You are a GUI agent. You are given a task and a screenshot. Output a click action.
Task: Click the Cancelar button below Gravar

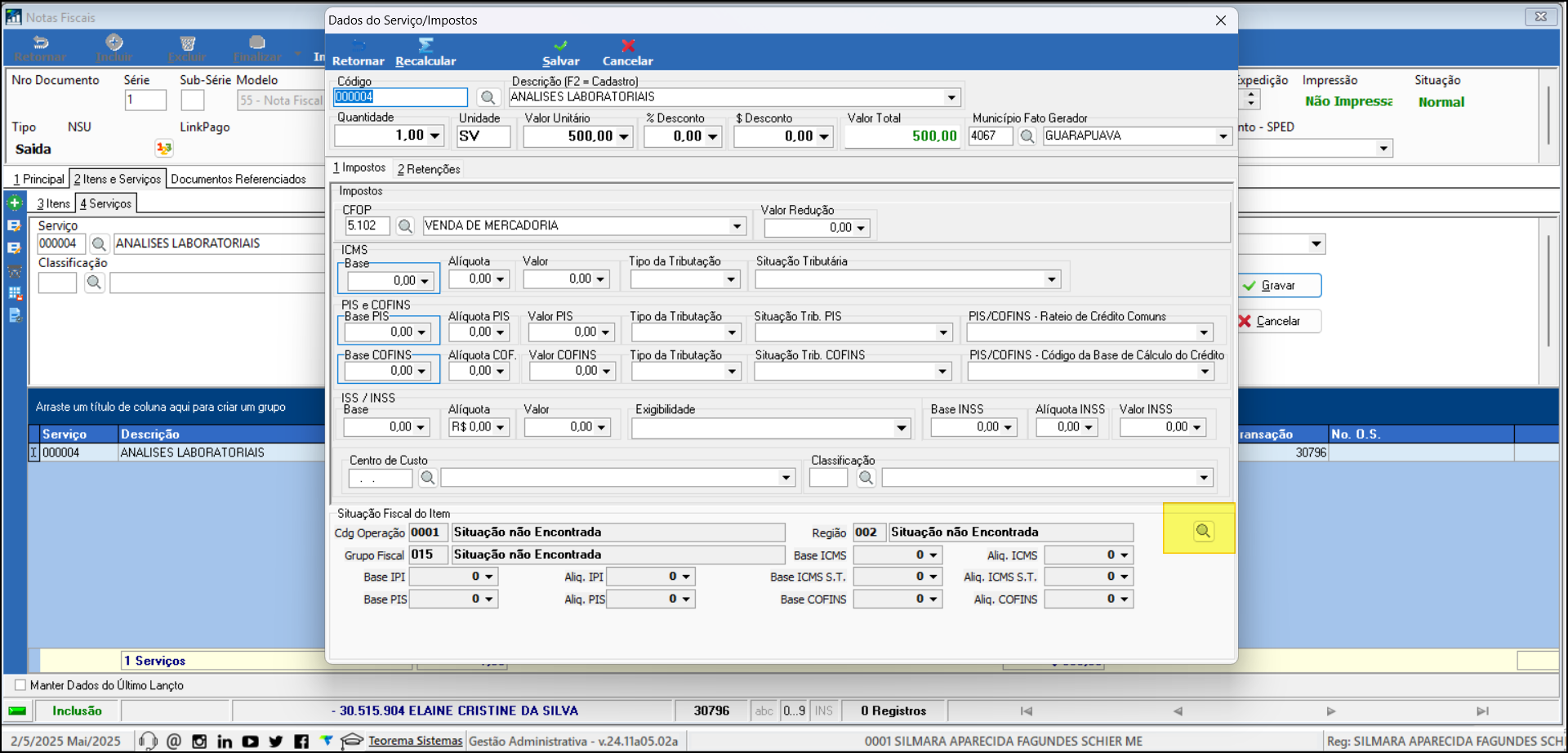pyautogui.click(x=1280, y=321)
